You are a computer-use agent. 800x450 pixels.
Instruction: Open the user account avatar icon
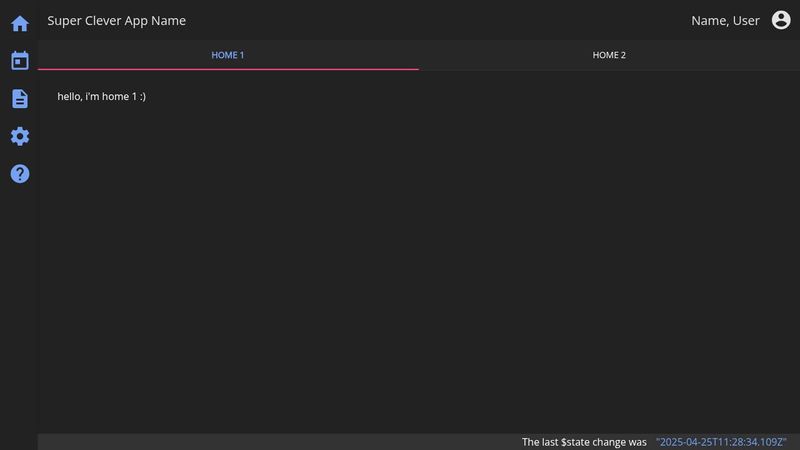pos(781,20)
